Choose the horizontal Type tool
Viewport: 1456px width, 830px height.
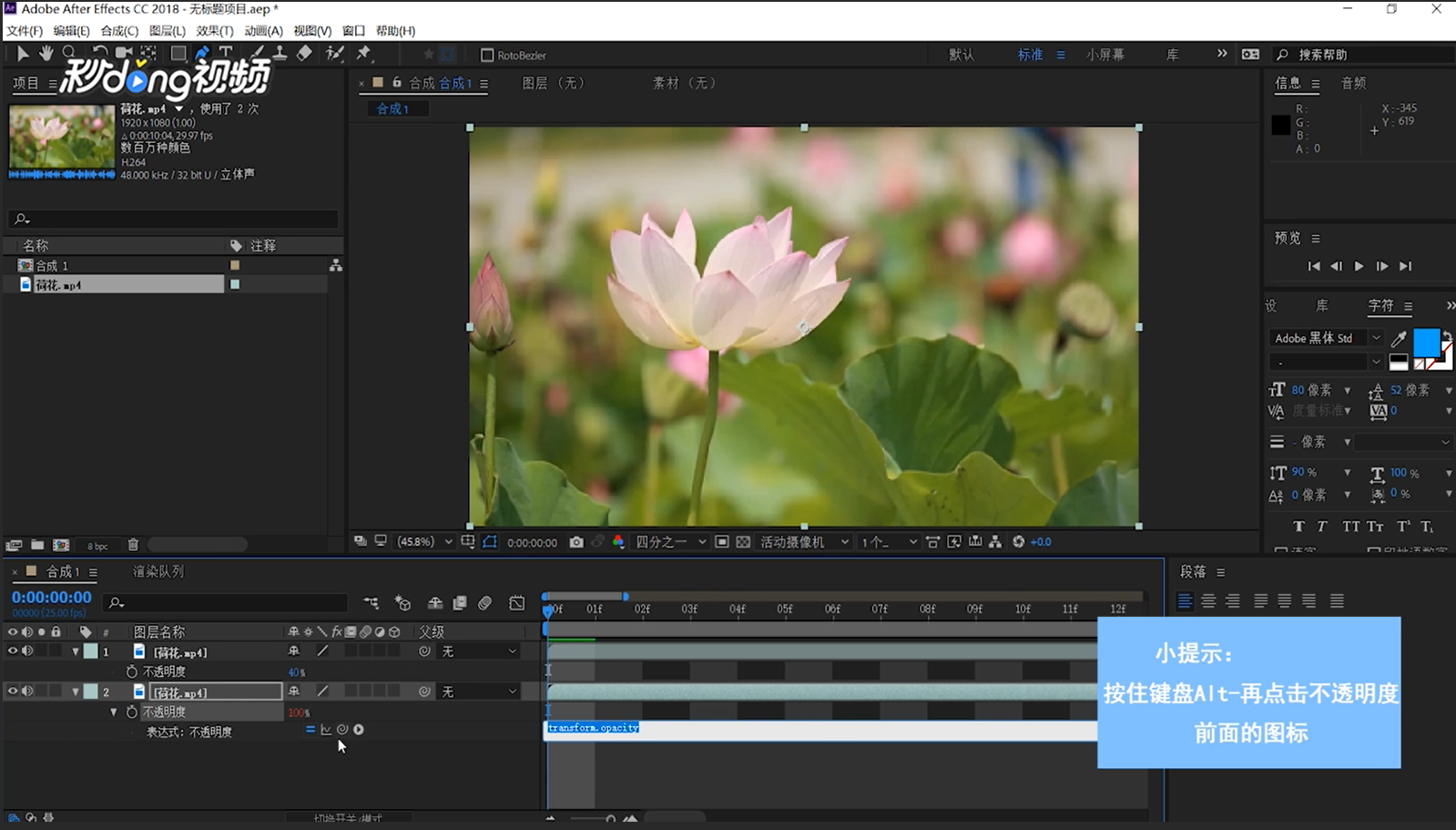(226, 54)
